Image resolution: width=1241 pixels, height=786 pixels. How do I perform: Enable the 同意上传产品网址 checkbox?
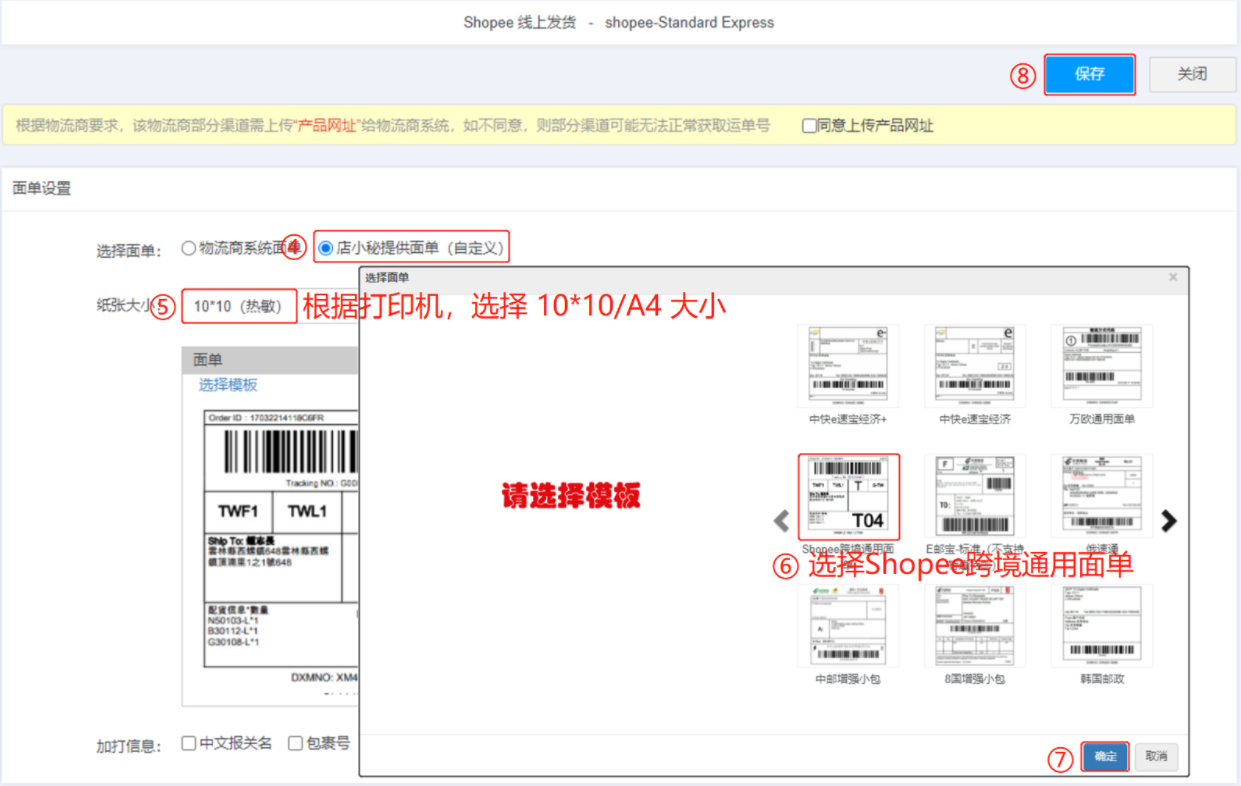click(x=809, y=126)
